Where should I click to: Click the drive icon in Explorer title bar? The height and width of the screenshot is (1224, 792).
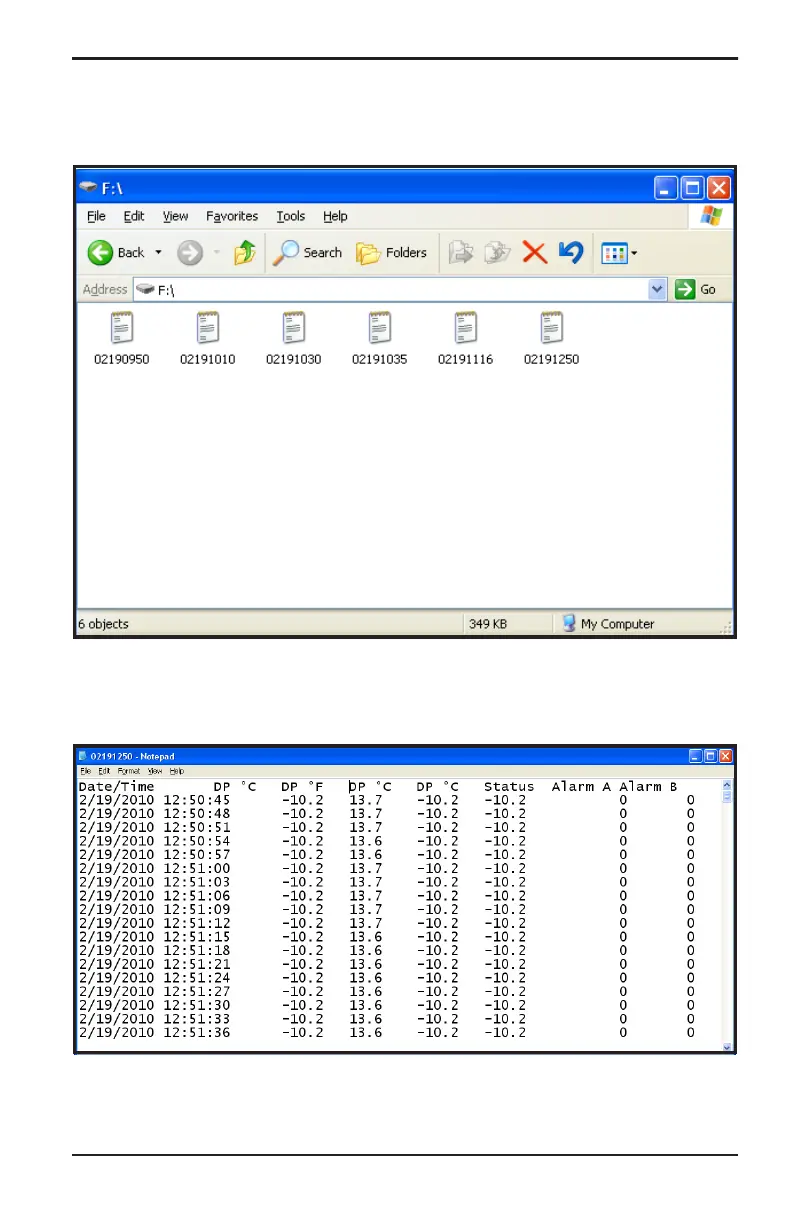pyautogui.click(x=90, y=187)
